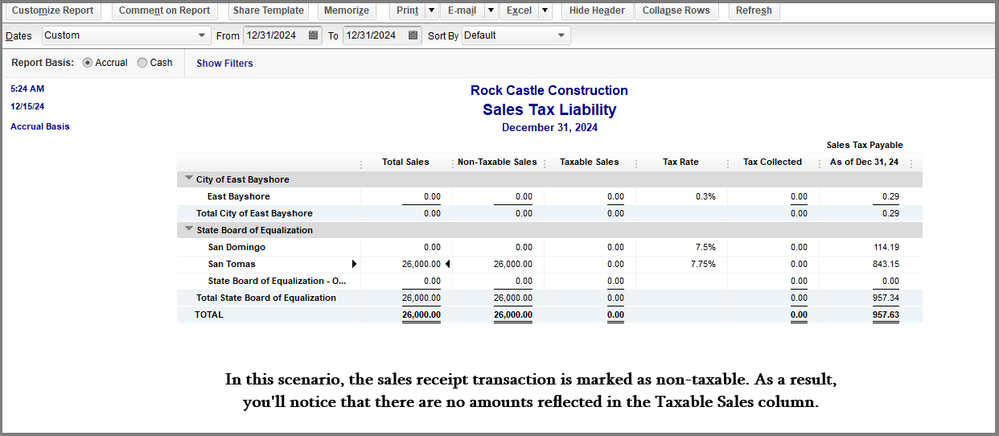Select the Cash report basis
The height and width of the screenshot is (436, 999).
(143, 62)
